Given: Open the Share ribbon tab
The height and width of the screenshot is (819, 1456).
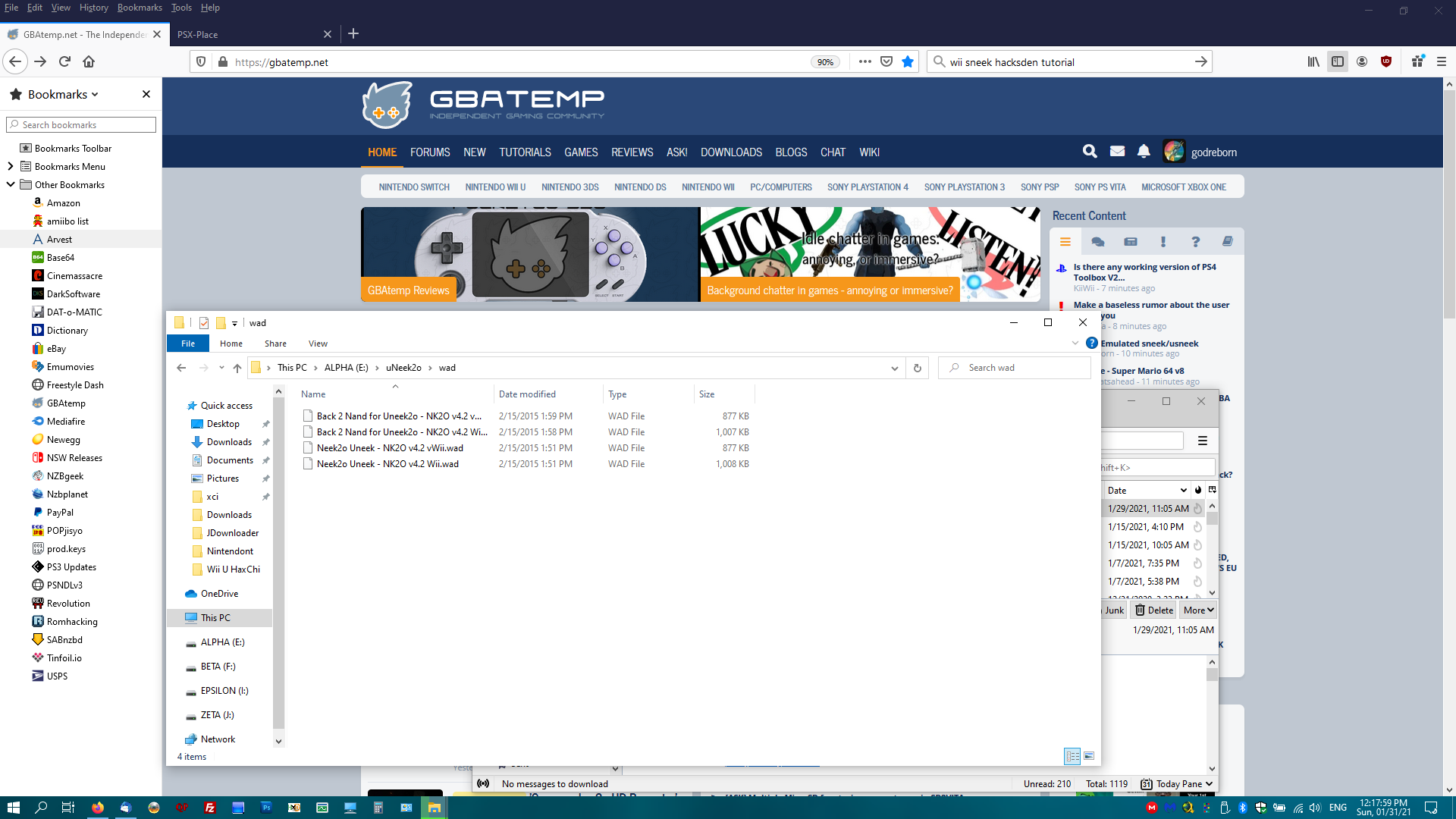Looking at the screenshot, I should [275, 344].
